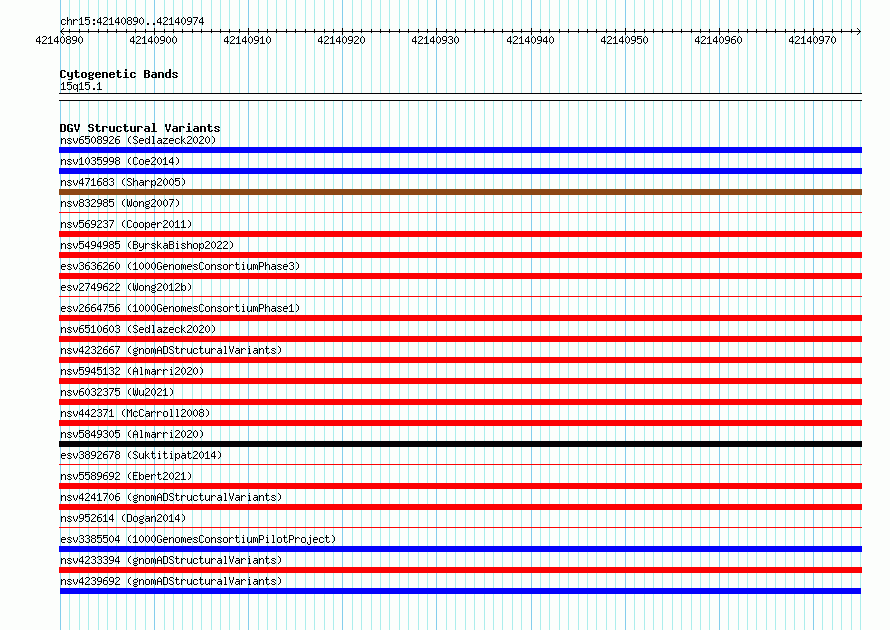Image resolution: width=890 pixels, height=630 pixels.
Task: Click ruler position 42140970
Action: (x=812, y=40)
